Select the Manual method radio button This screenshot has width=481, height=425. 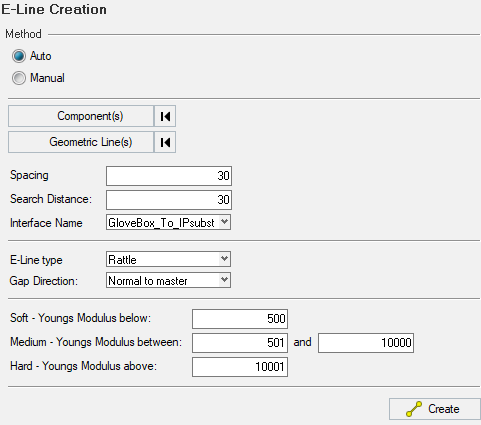point(19,78)
